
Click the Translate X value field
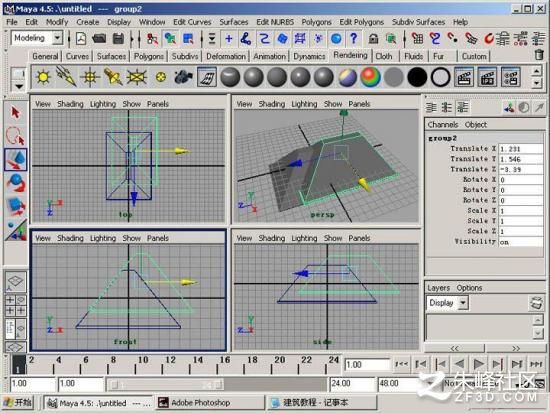[x=521, y=149]
